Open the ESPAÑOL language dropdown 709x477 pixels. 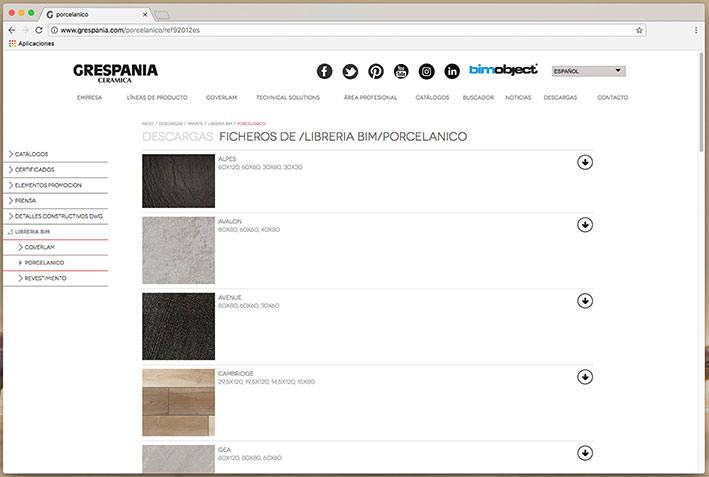(x=589, y=71)
